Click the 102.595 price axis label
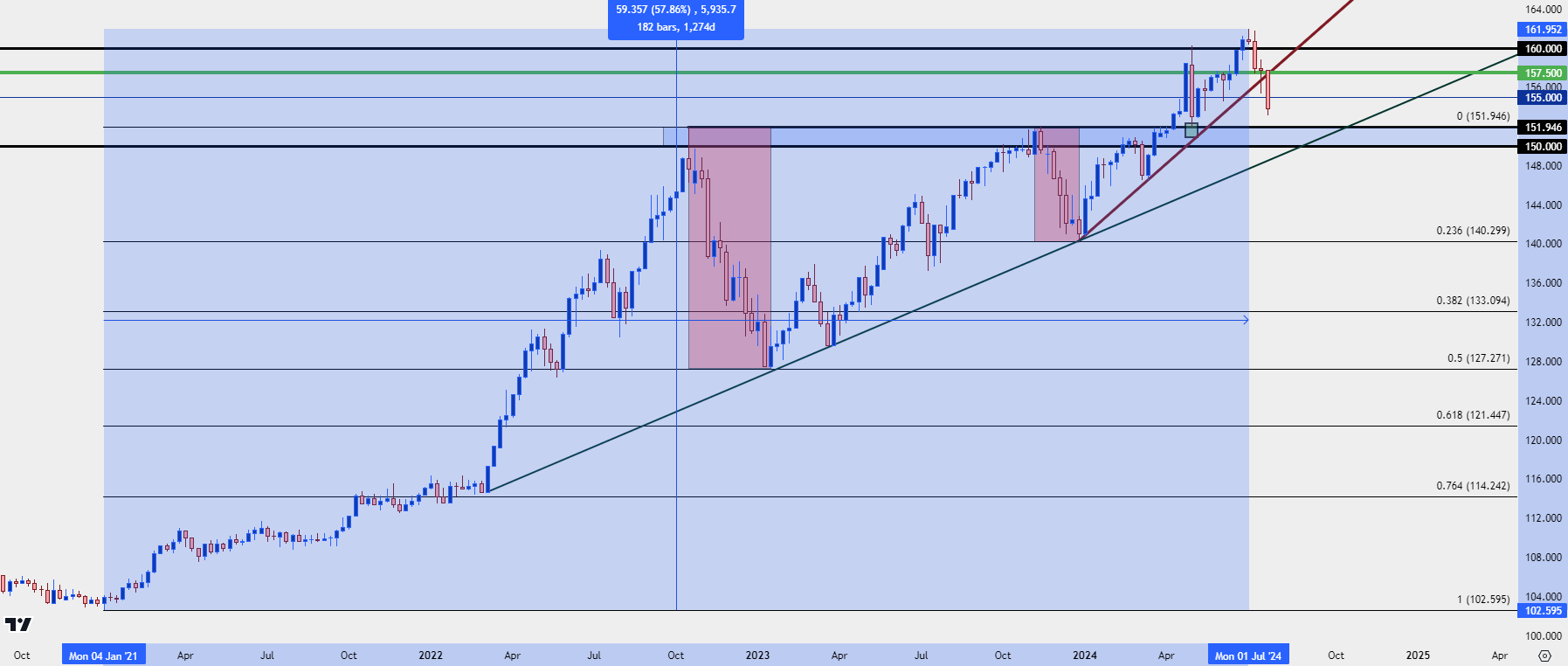 point(1543,611)
